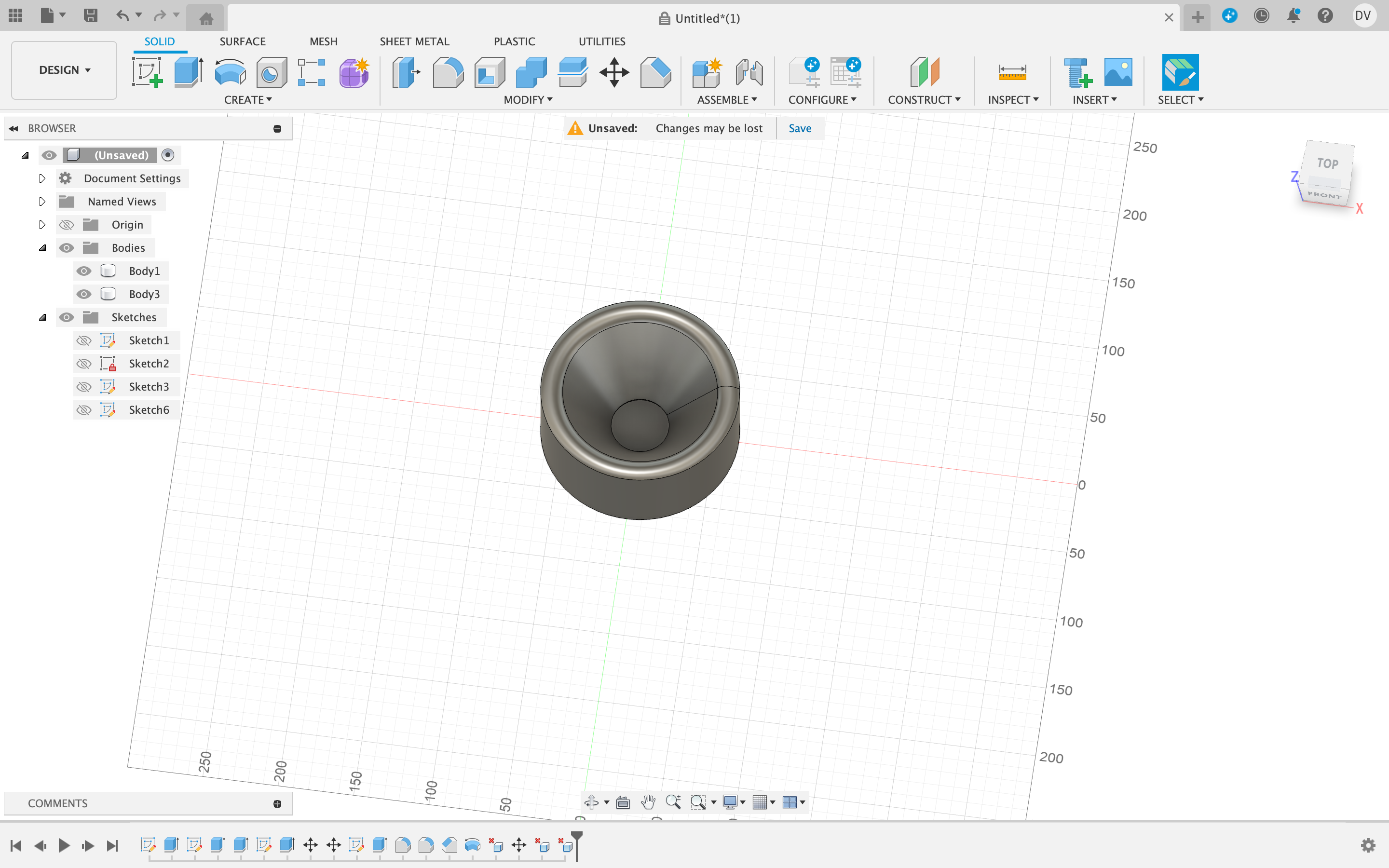Open the COMMENTS panel
This screenshot has height=868, width=1389.
pyautogui.click(x=58, y=802)
